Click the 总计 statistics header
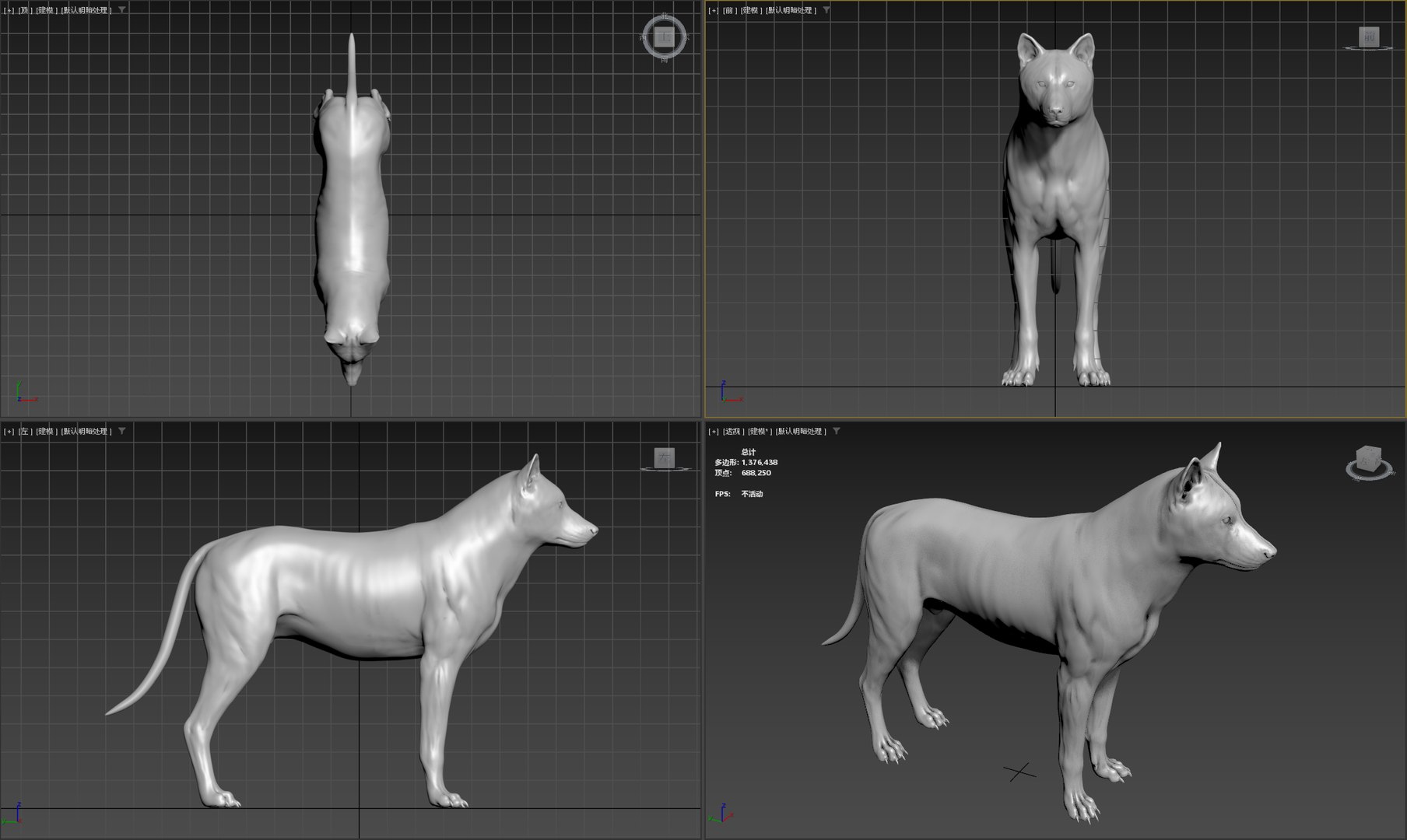The height and width of the screenshot is (840, 1407). click(x=748, y=452)
